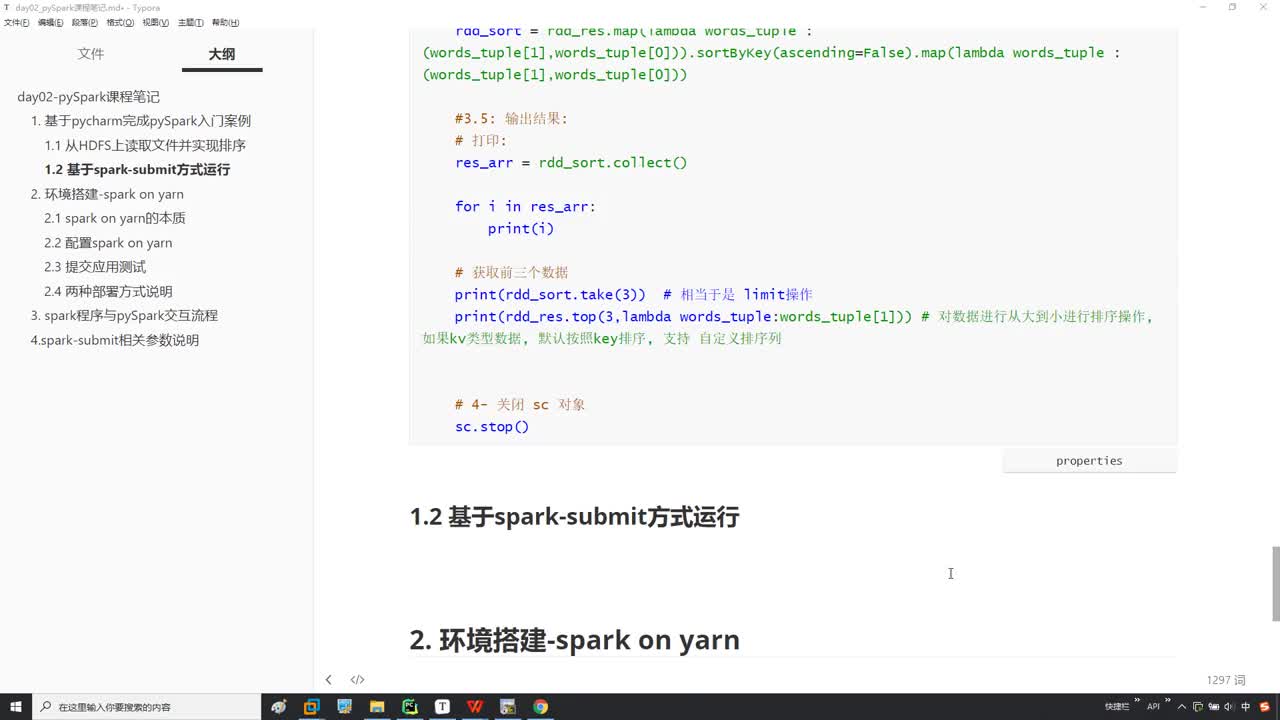This screenshot has height=720, width=1280.
Task: Click 快捷栏 toolbar in taskbar
Action: [x=1118, y=707]
